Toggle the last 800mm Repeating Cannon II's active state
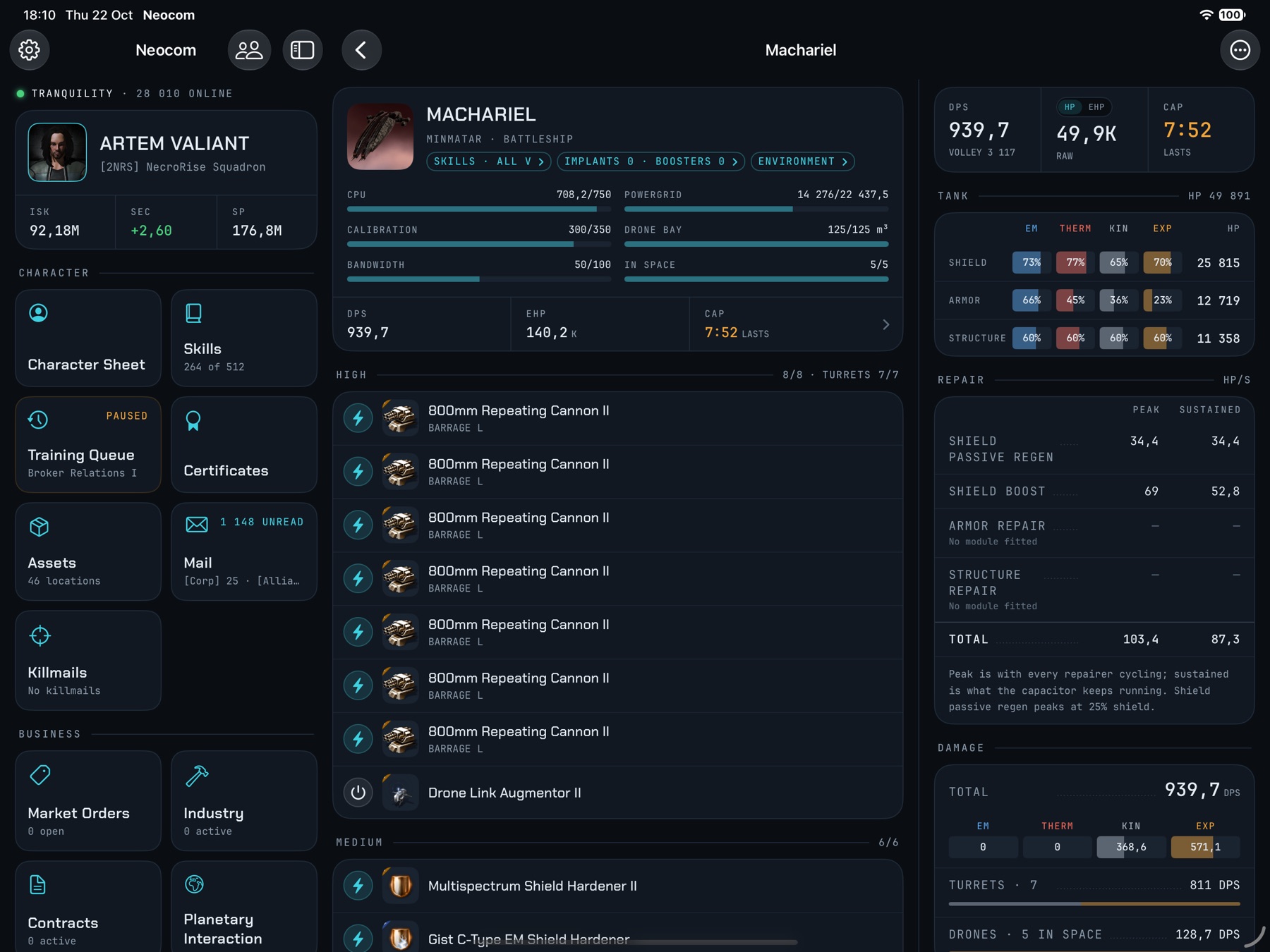This screenshot has height=952, width=1270. pyautogui.click(x=358, y=739)
